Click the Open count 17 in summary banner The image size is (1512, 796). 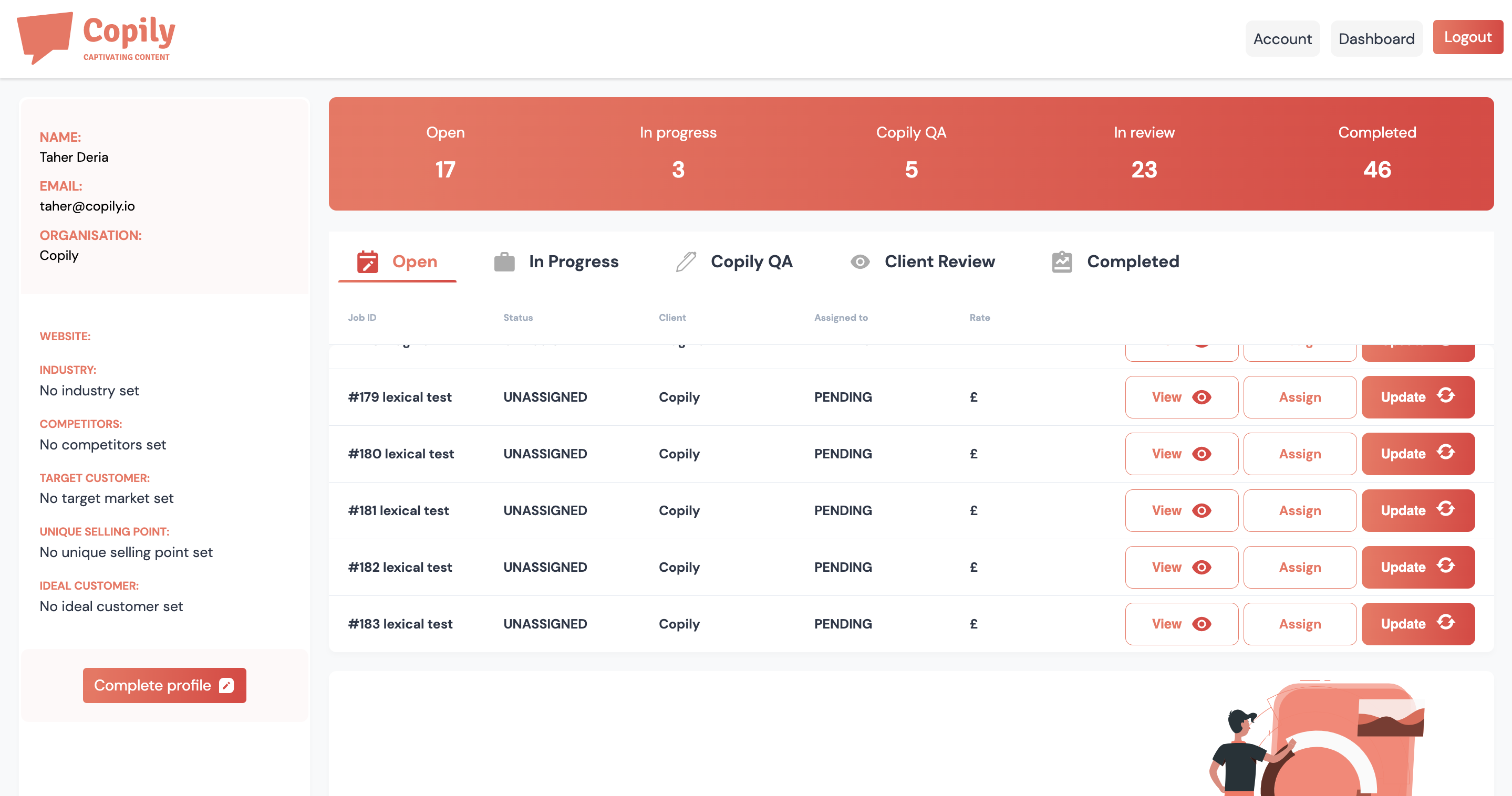pyautogui.click(x=446, y=170)
